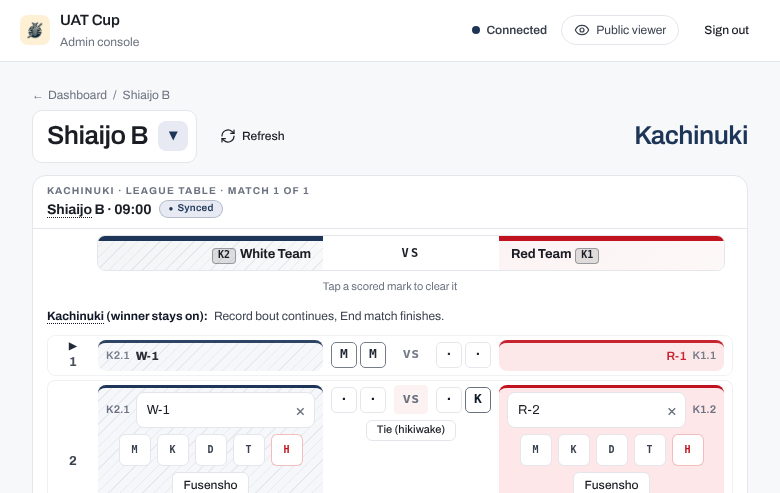
Task: Click the K1.2 label next to R-2
Action: coord(704,409)
